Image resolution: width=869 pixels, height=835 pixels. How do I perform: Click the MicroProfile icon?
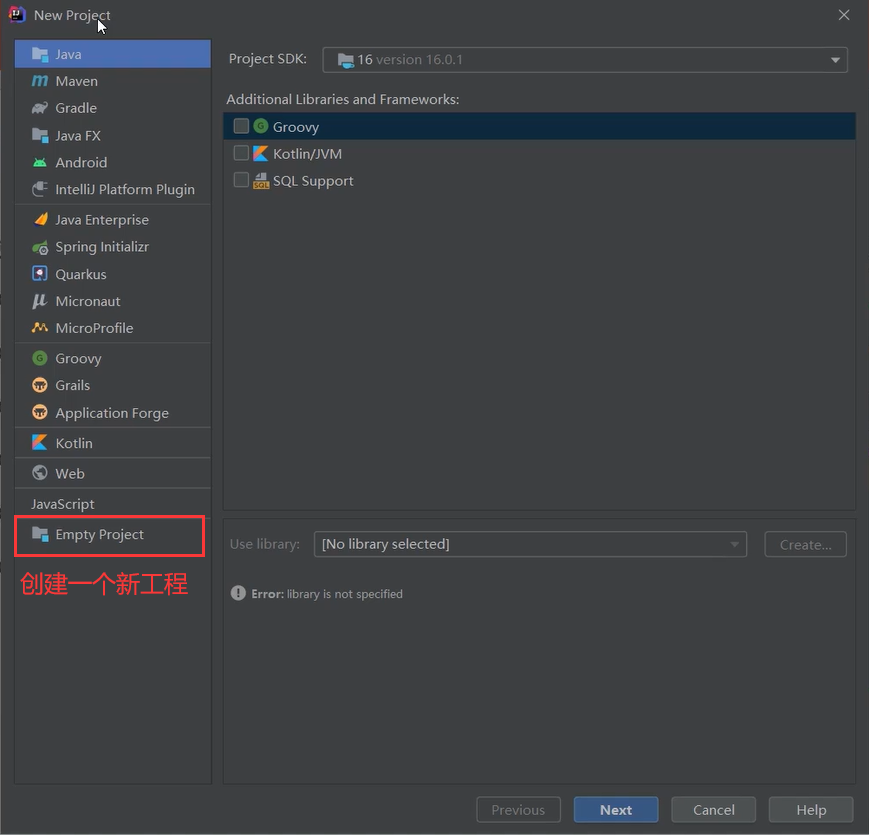40,328
